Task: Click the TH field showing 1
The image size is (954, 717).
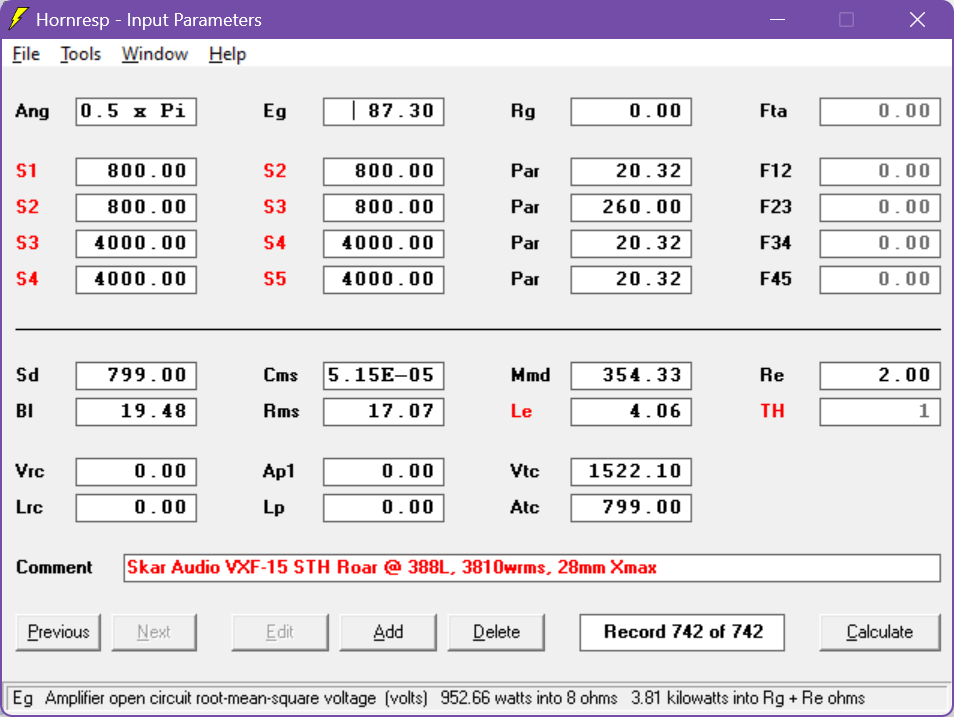Action: pos(880,411)
